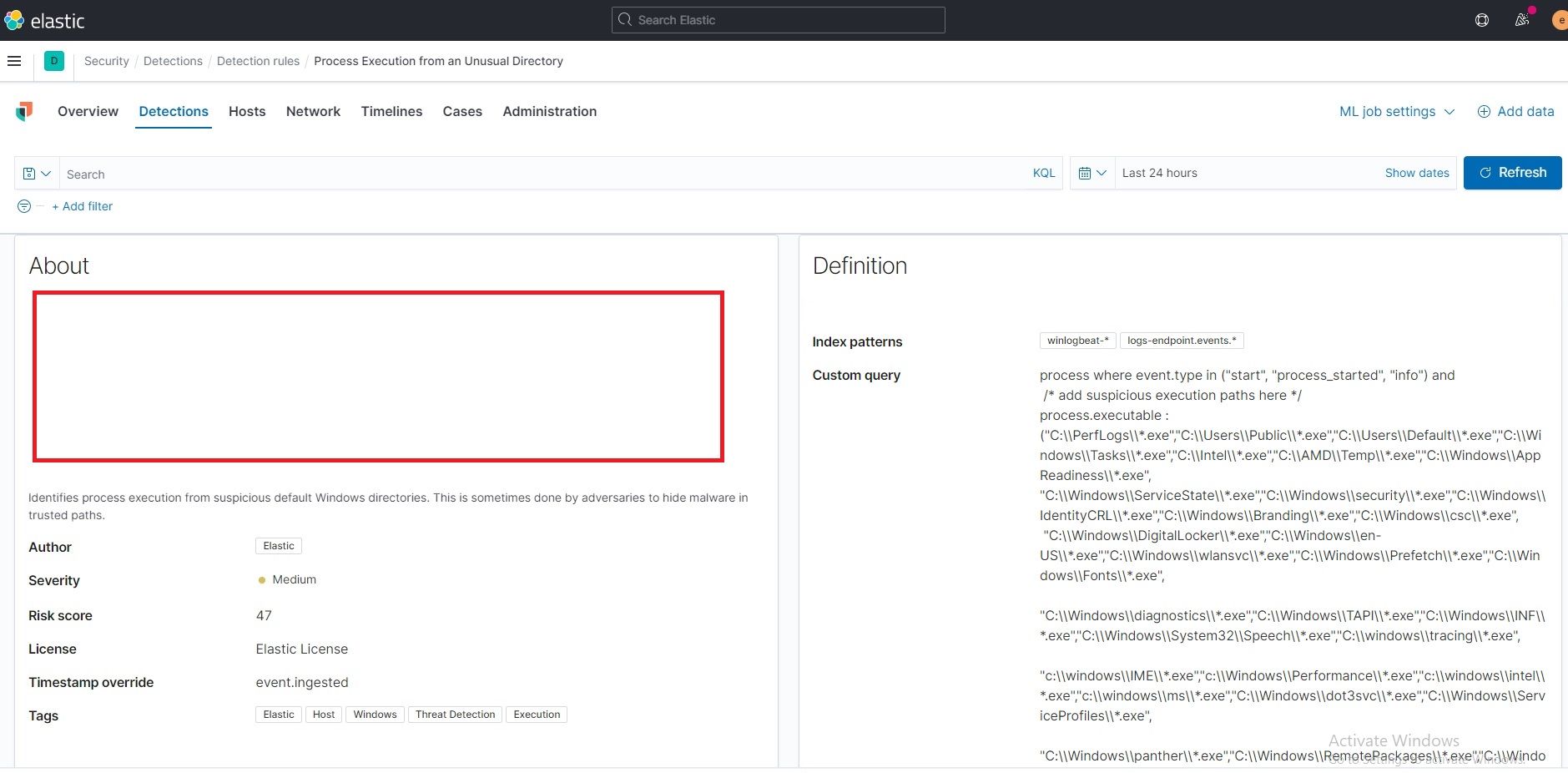Click the Security shield solution icon
The image size is (1568, 773).
pyautogui.click(x=24, y=111)
